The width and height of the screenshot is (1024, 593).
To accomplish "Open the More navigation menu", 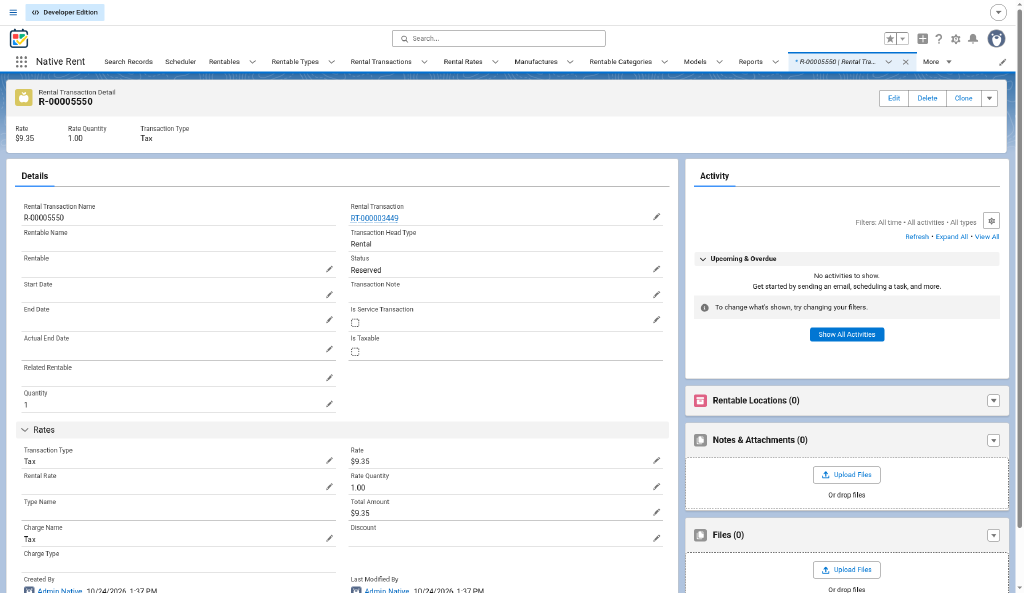I will (x=937, y=62).
